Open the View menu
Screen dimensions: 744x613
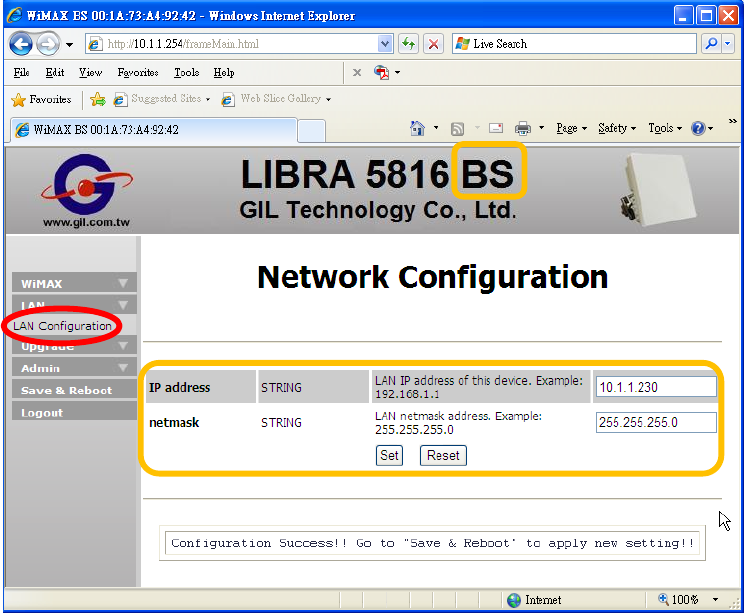pyautogui.click(x=90, y=73)
